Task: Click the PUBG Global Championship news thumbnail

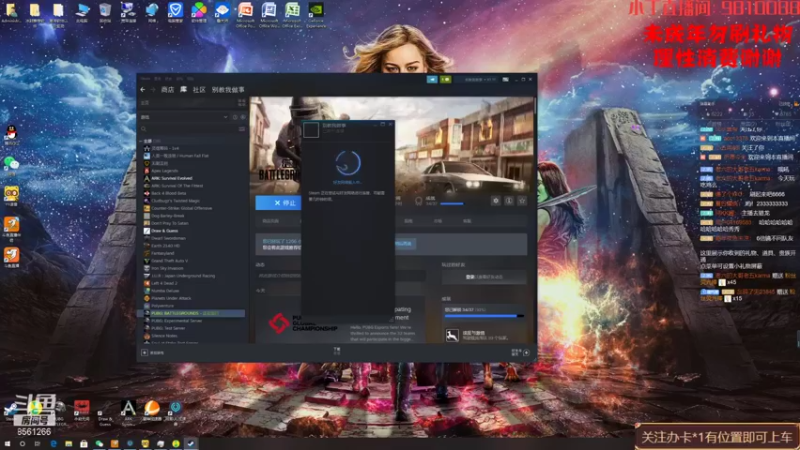Action: (303, 322)
